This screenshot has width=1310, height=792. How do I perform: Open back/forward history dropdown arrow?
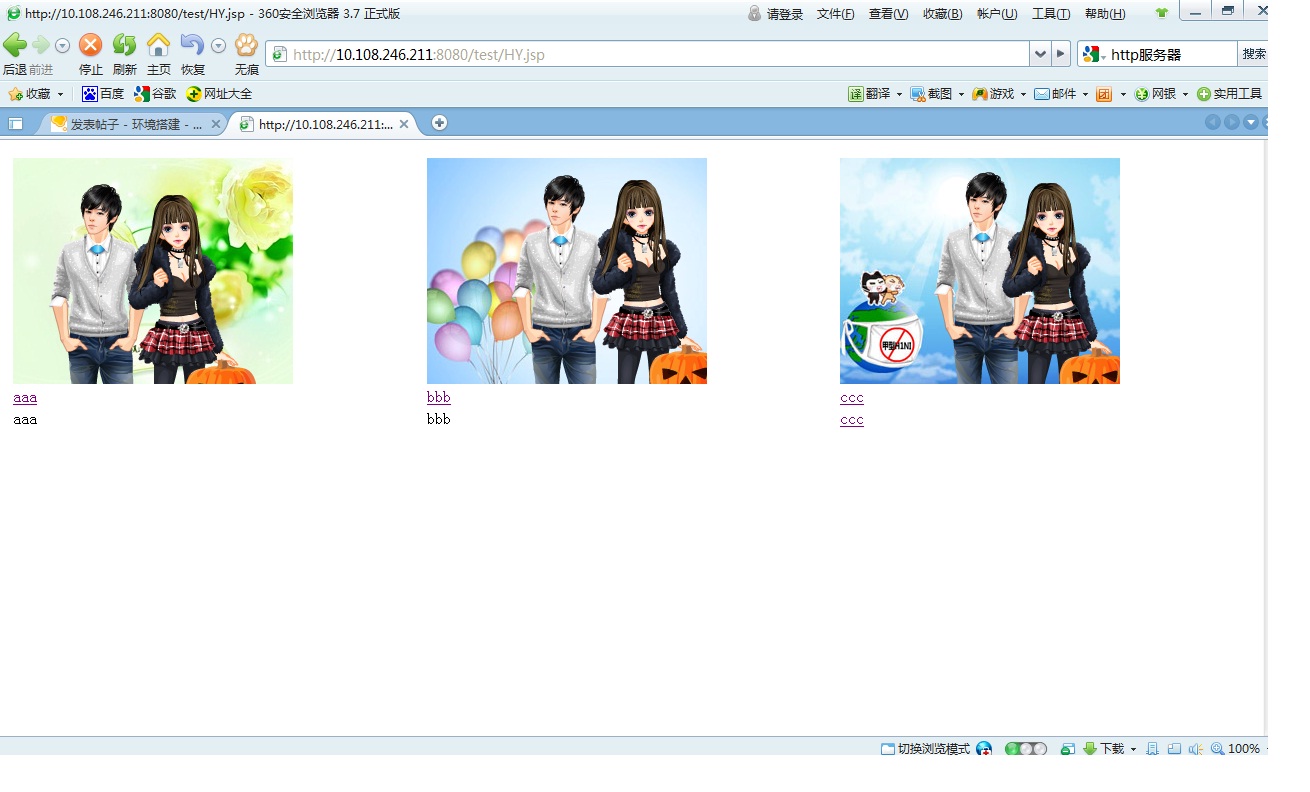tap(62, 46)
